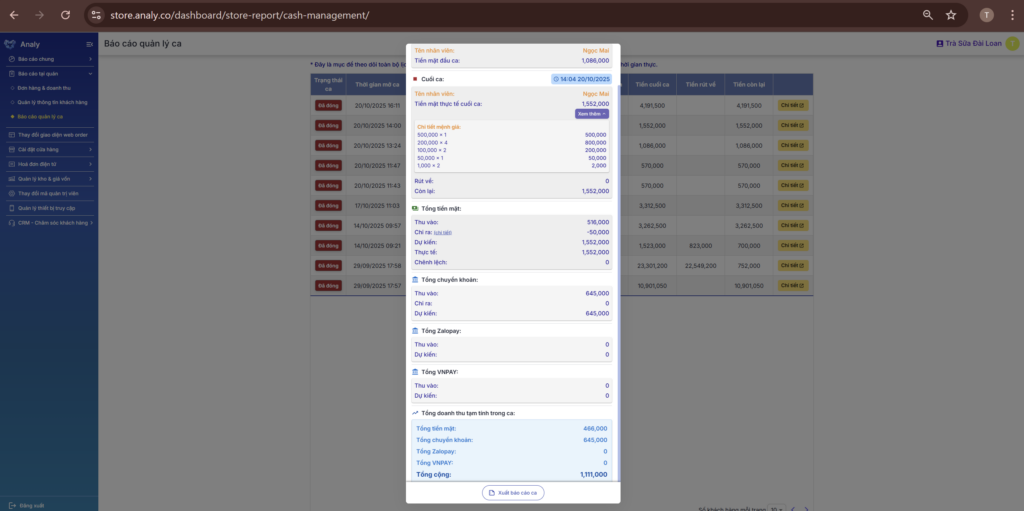This screenshot has height=511, width=1024.
Task: Click Xuất báo cáo ca button
Action: pyautogui.click(x=513, y=493)
